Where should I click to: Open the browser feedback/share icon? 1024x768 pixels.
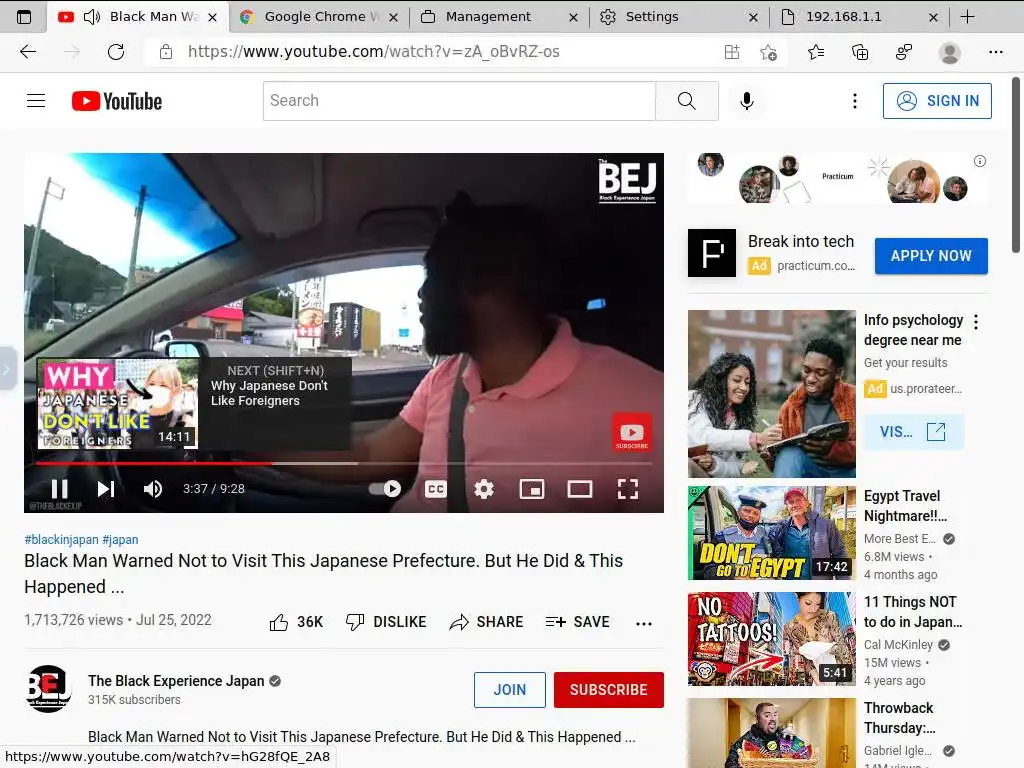coord(904,52)
